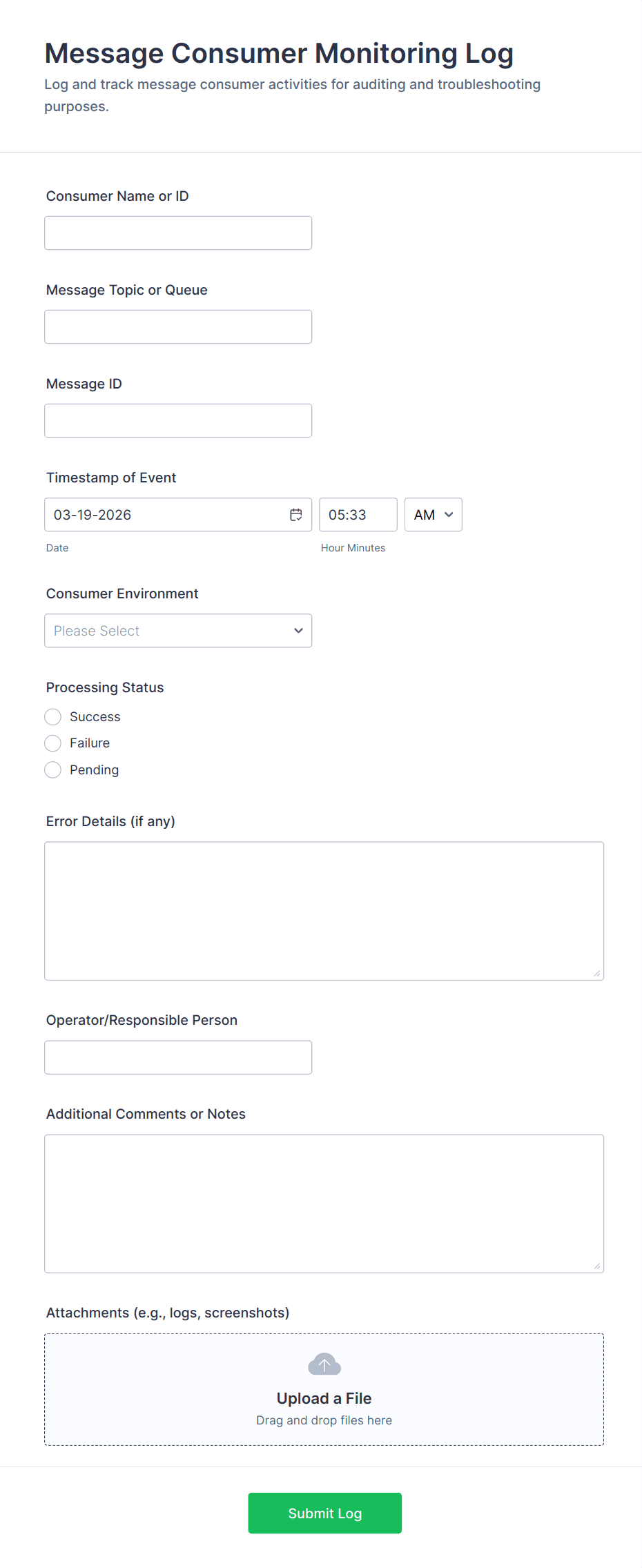The width and height of the screenshot is (642, 1568).
Task: Focus the Error Details text area
Action: tap(324, 911)
